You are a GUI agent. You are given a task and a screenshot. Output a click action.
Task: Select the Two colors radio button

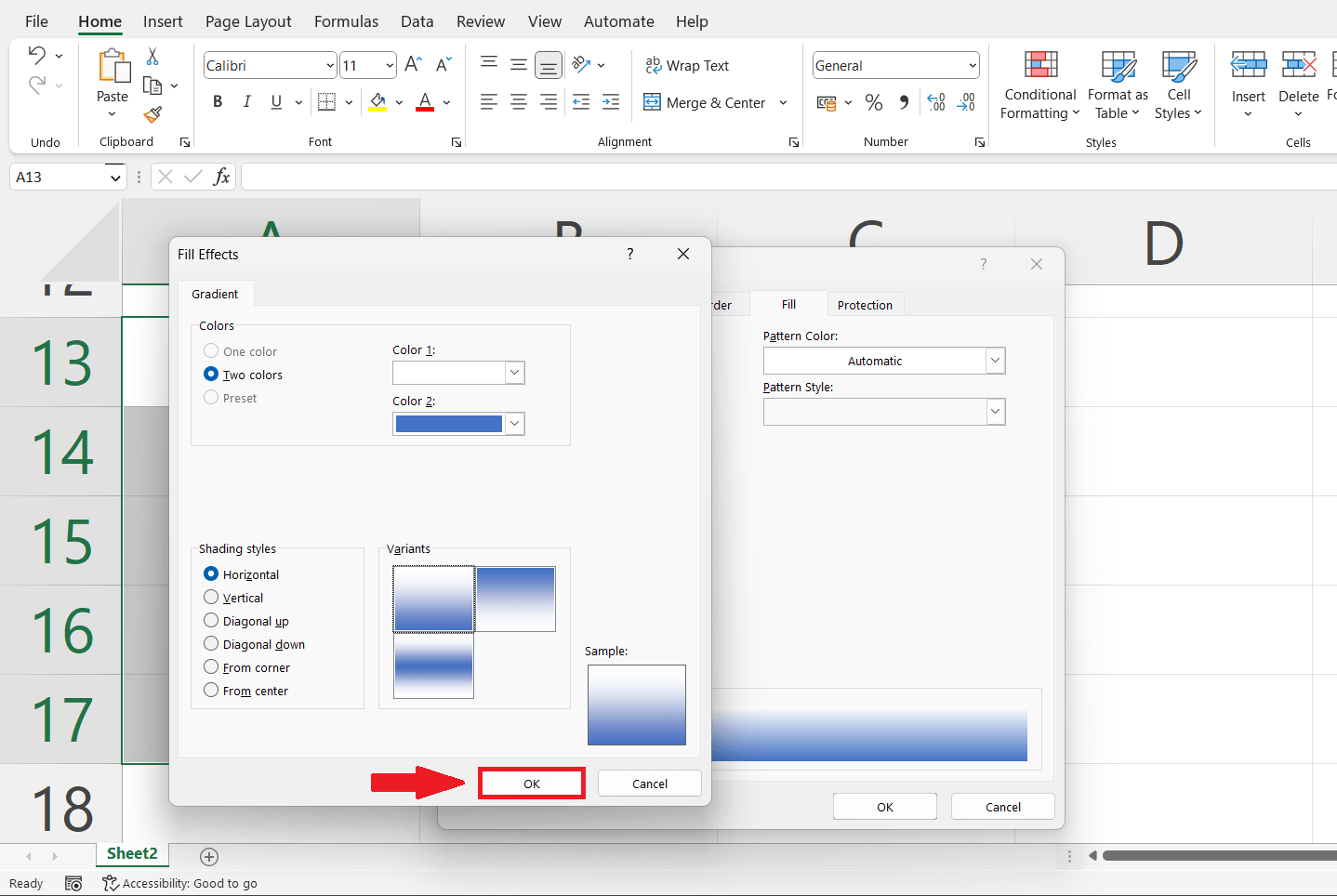click(211, 374)
